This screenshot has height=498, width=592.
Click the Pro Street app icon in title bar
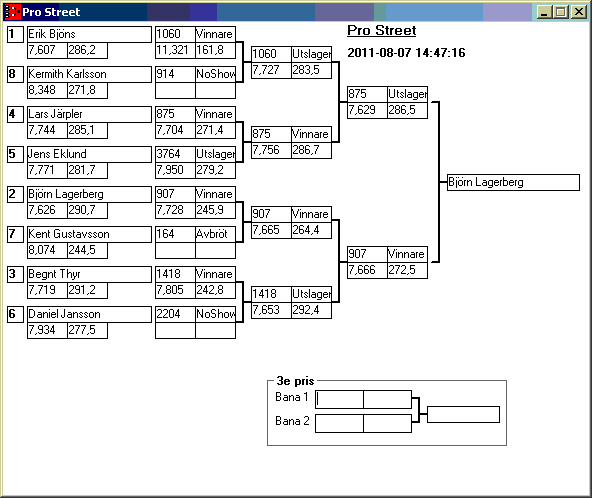pos(11,12)
